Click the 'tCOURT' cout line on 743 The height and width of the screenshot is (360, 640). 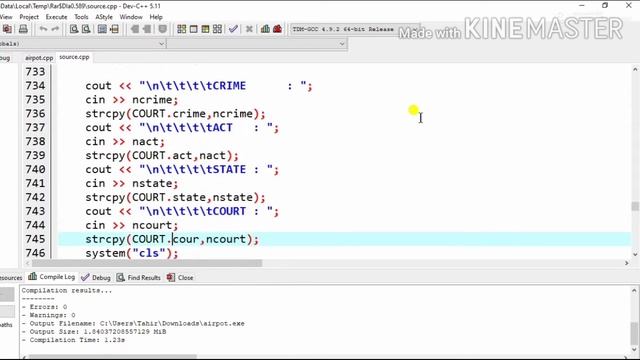coord(182,211)
